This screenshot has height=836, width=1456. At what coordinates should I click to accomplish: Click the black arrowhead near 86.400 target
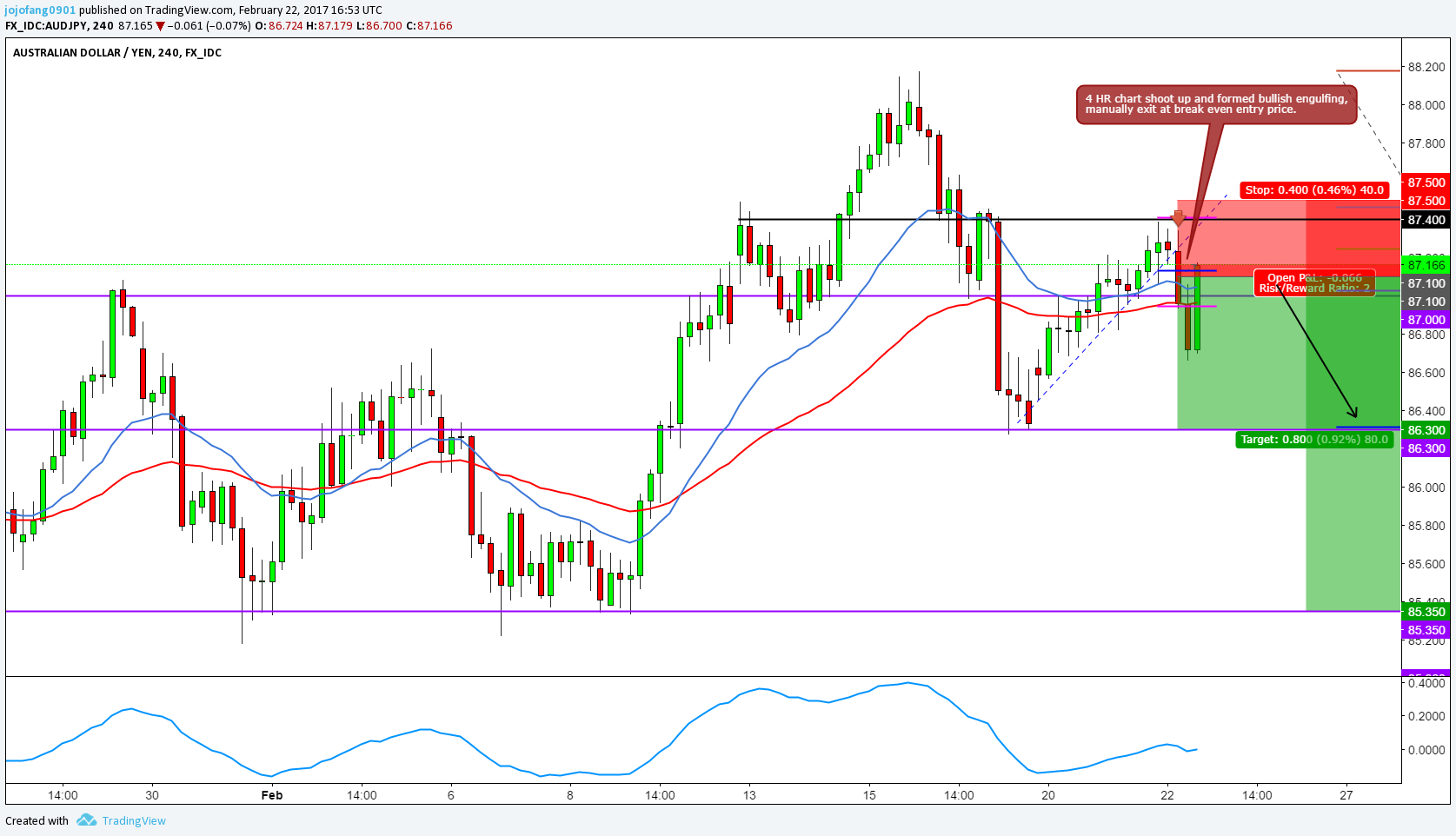coord(1352,412)
